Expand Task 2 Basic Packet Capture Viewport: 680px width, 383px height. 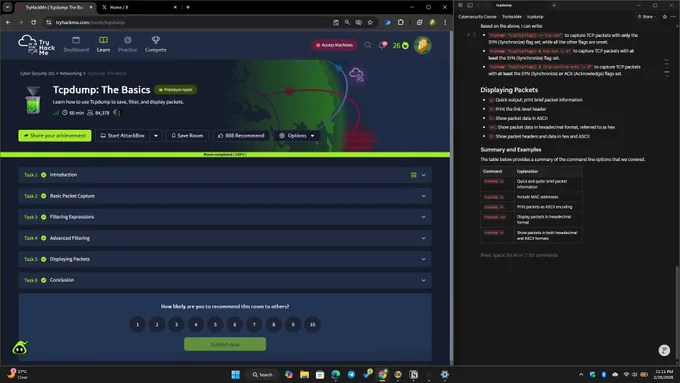(225, 196)
